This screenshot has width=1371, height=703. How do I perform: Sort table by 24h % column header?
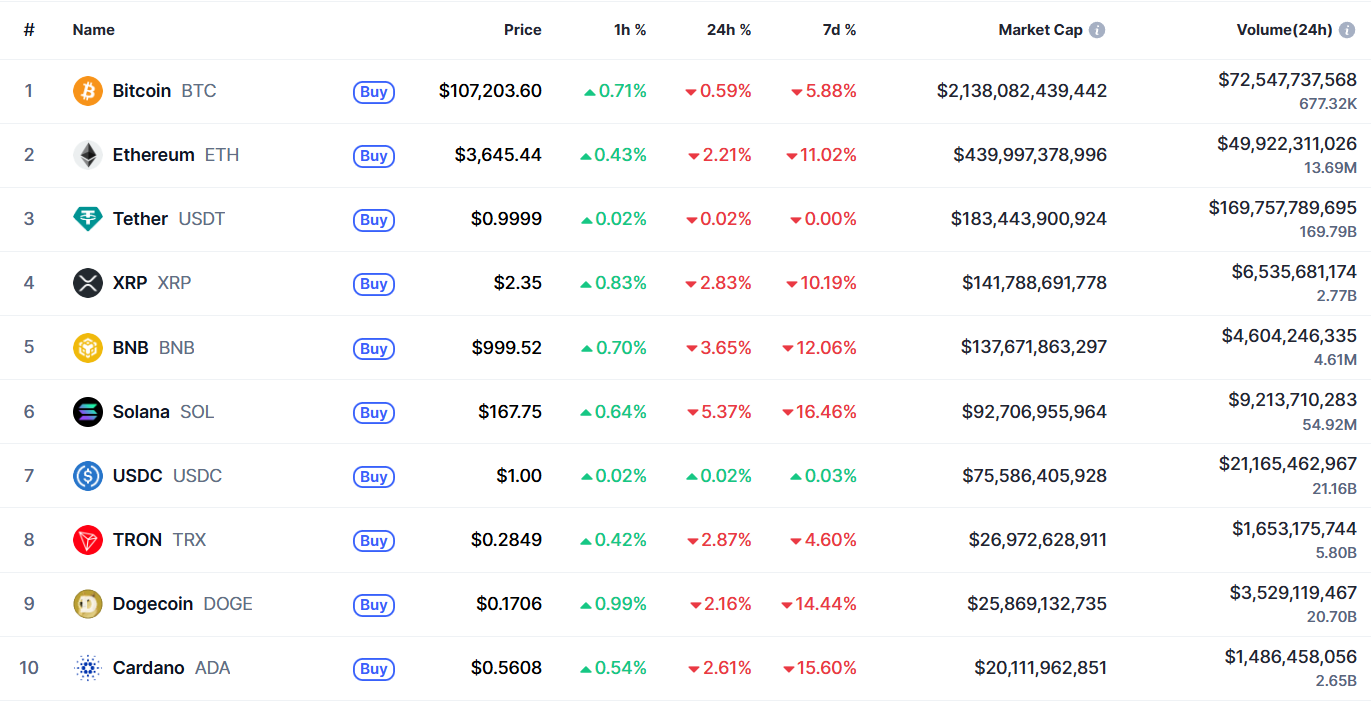click(729, 30)
